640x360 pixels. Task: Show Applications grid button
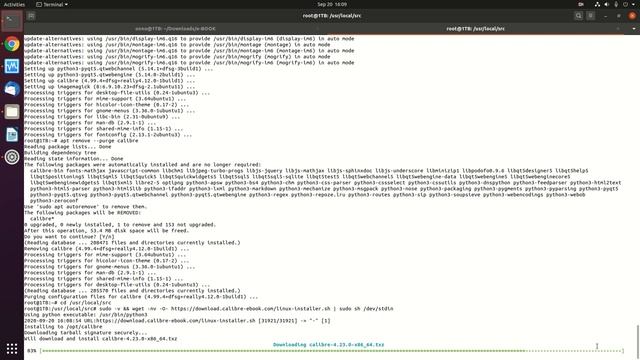tap(12, 349)
